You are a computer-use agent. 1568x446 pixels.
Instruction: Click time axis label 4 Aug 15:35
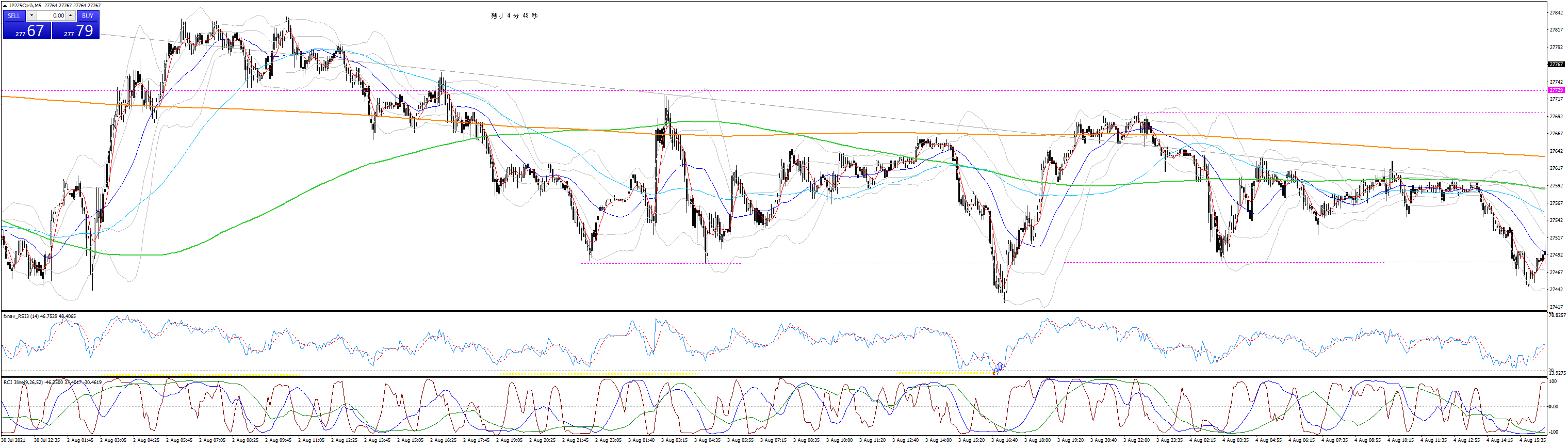click(x=1532, y=440)
